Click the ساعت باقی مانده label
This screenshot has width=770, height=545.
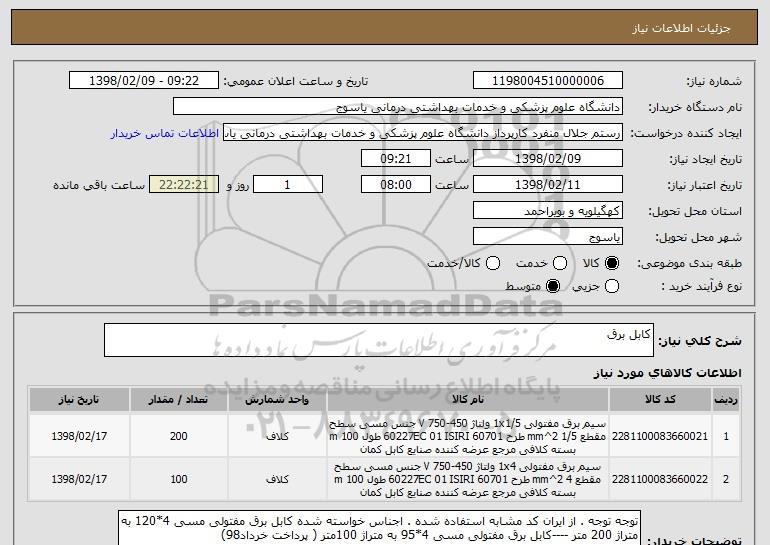click(99, 185)
